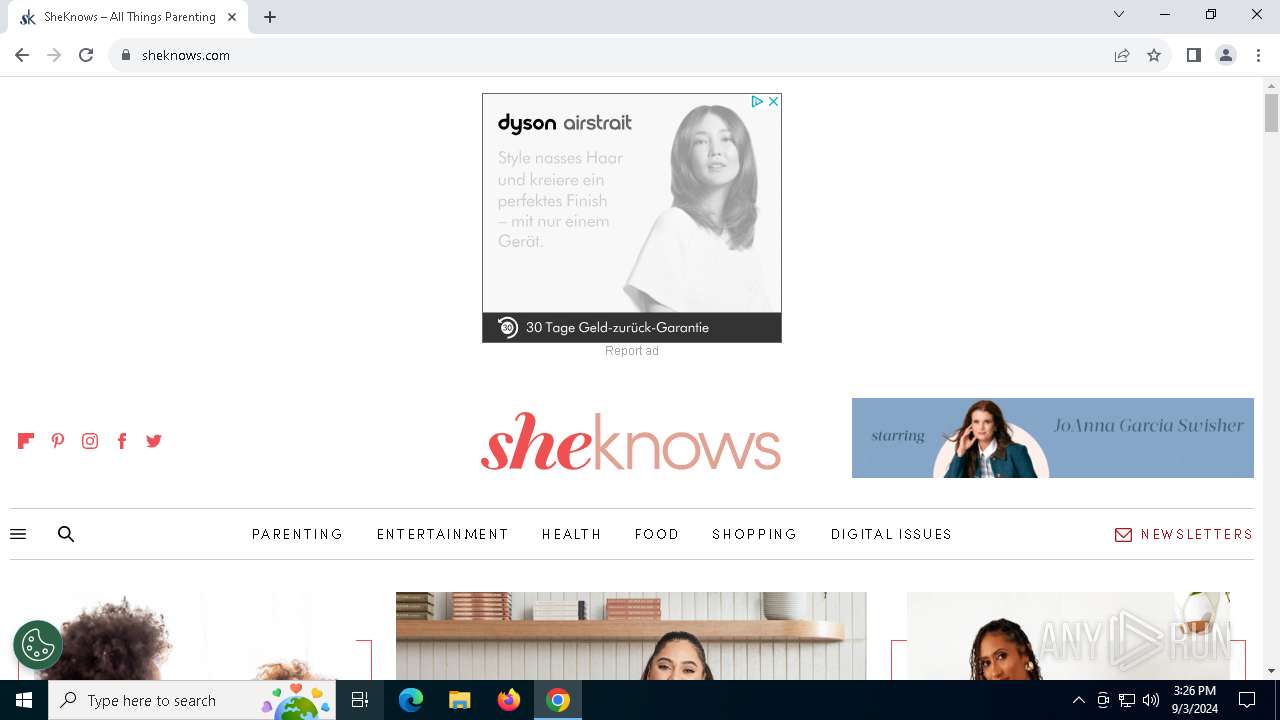Screen dimensions: 1280x720
Task: Go back to previous page
Action: tap(22, 55)
